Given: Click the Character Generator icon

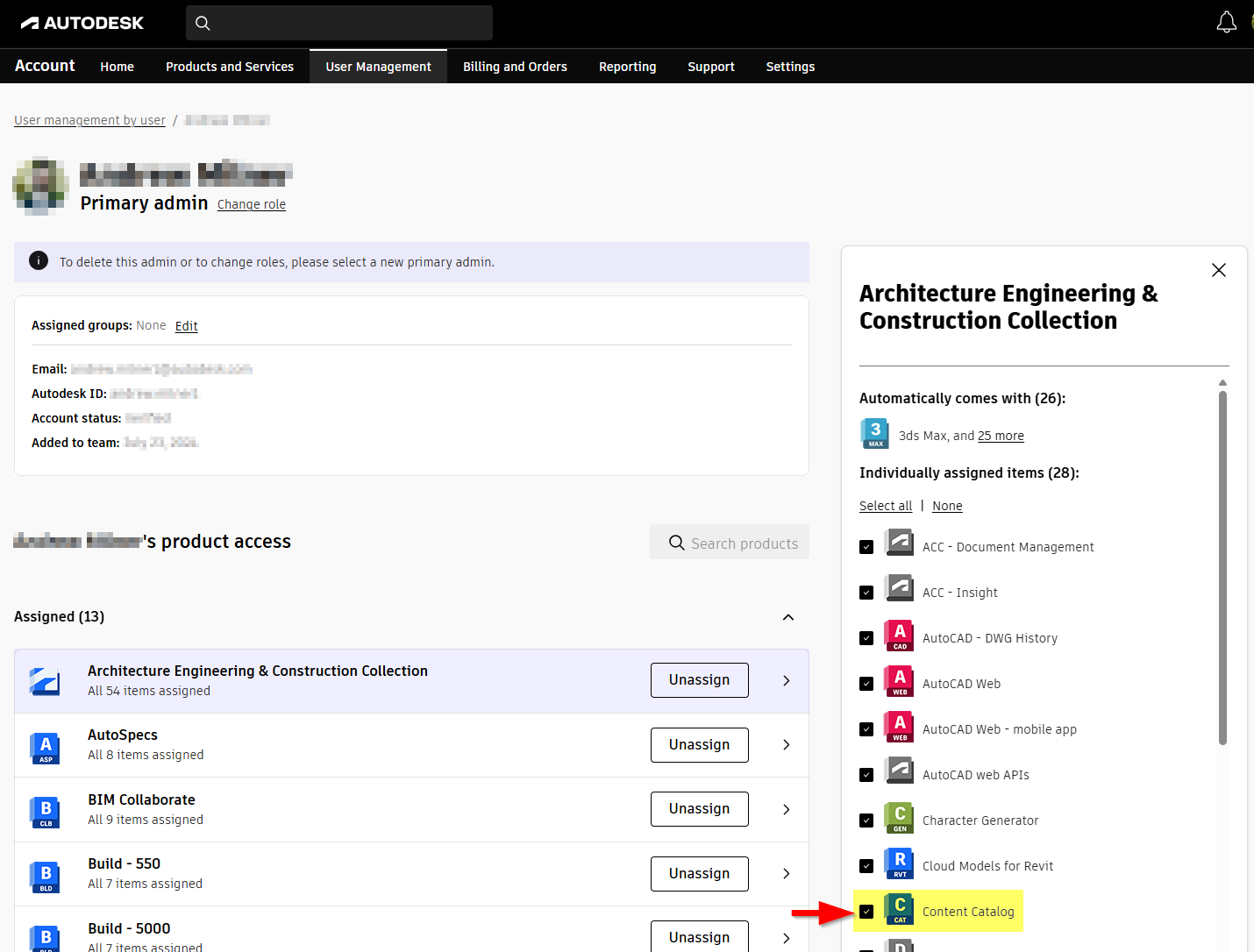Looking at the screenshot, I should pos(900,820).
